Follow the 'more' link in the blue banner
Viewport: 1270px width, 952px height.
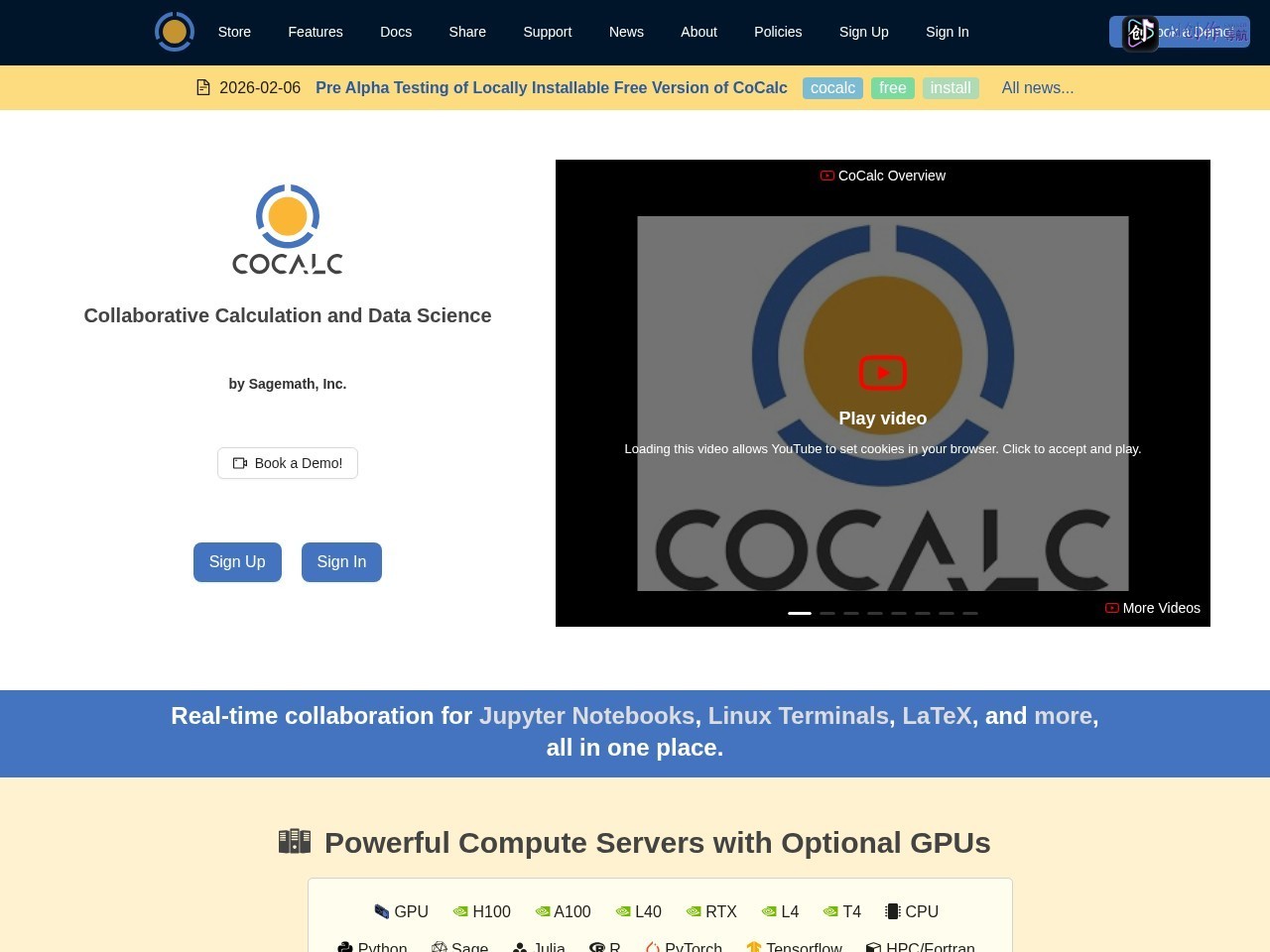1063,716
